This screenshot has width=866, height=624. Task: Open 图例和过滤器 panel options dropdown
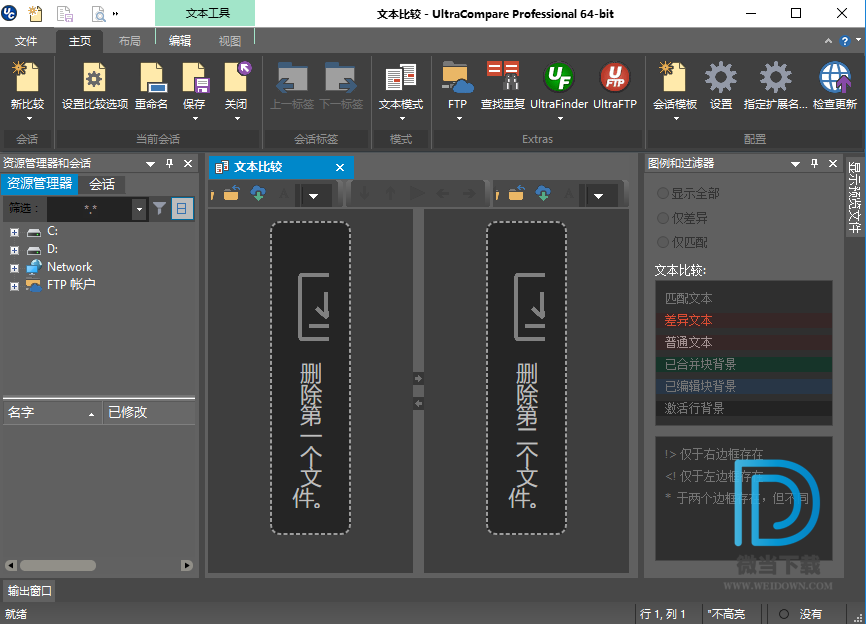795,164
